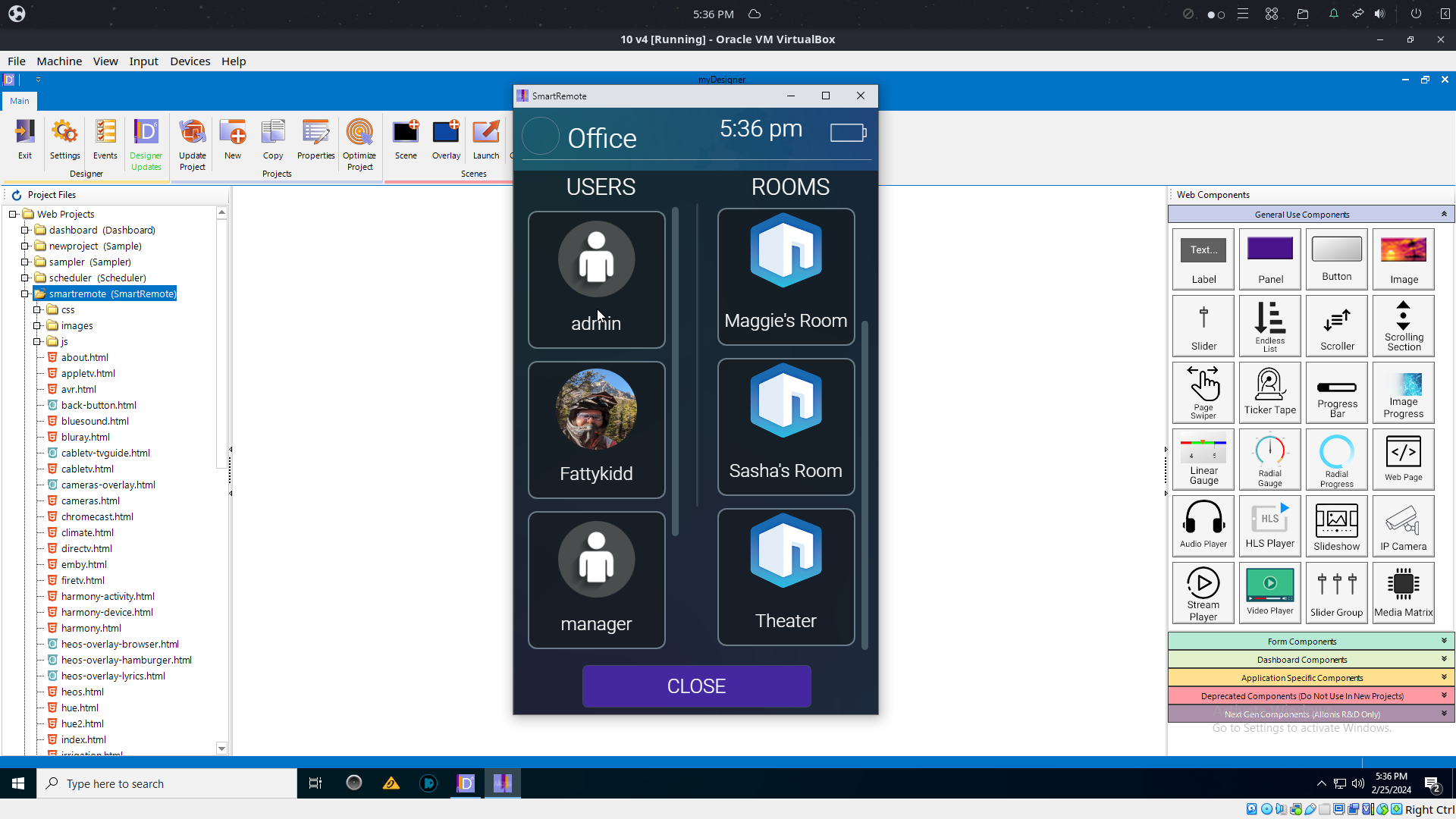
Task: Open the View menu
Action: tap(105, 61)
